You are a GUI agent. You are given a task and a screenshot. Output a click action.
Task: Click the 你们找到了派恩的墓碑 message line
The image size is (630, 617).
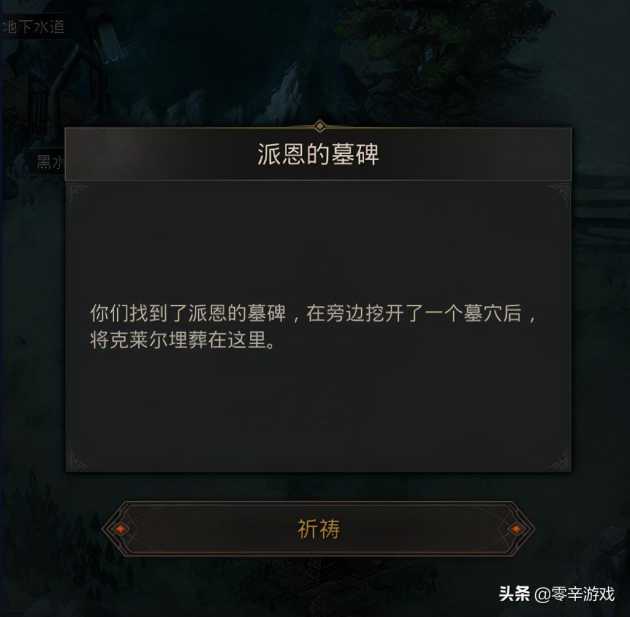coord(312,313)
